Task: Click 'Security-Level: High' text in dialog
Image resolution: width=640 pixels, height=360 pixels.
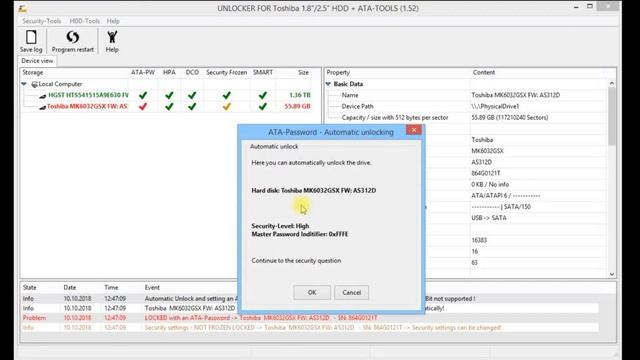Action: (x=280, y=226)
